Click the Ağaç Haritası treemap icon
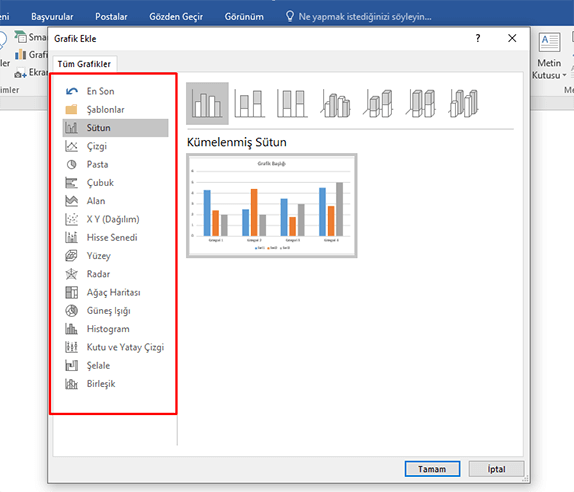Screen dimensions: 574x492 tap(71, 292)
